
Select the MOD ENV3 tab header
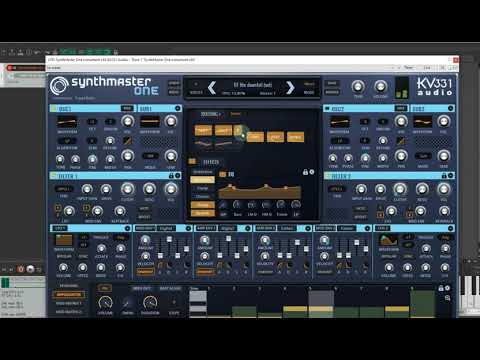266,228
